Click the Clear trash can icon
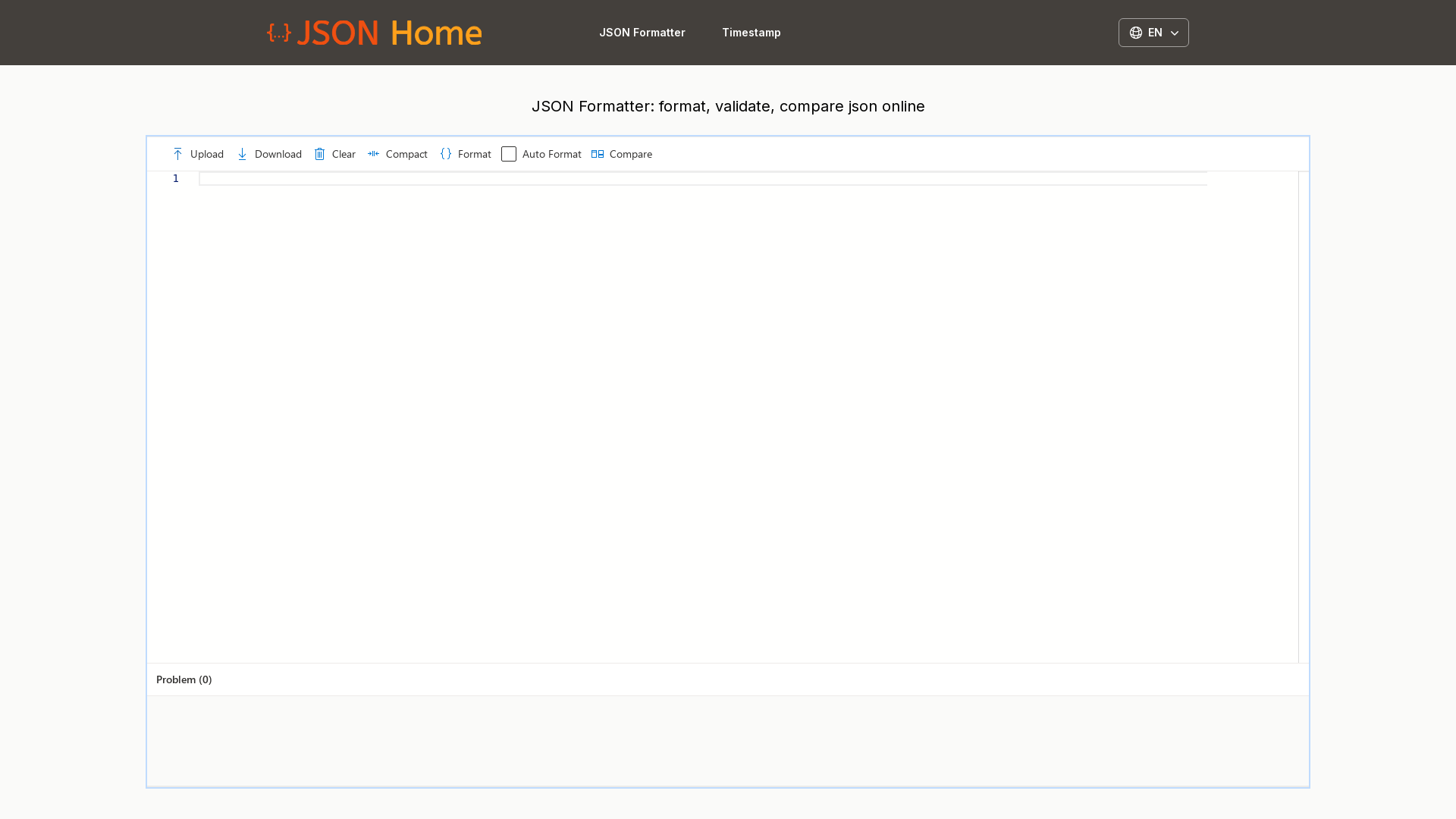Screen dimensions: 1456x819 coord(319,154)
